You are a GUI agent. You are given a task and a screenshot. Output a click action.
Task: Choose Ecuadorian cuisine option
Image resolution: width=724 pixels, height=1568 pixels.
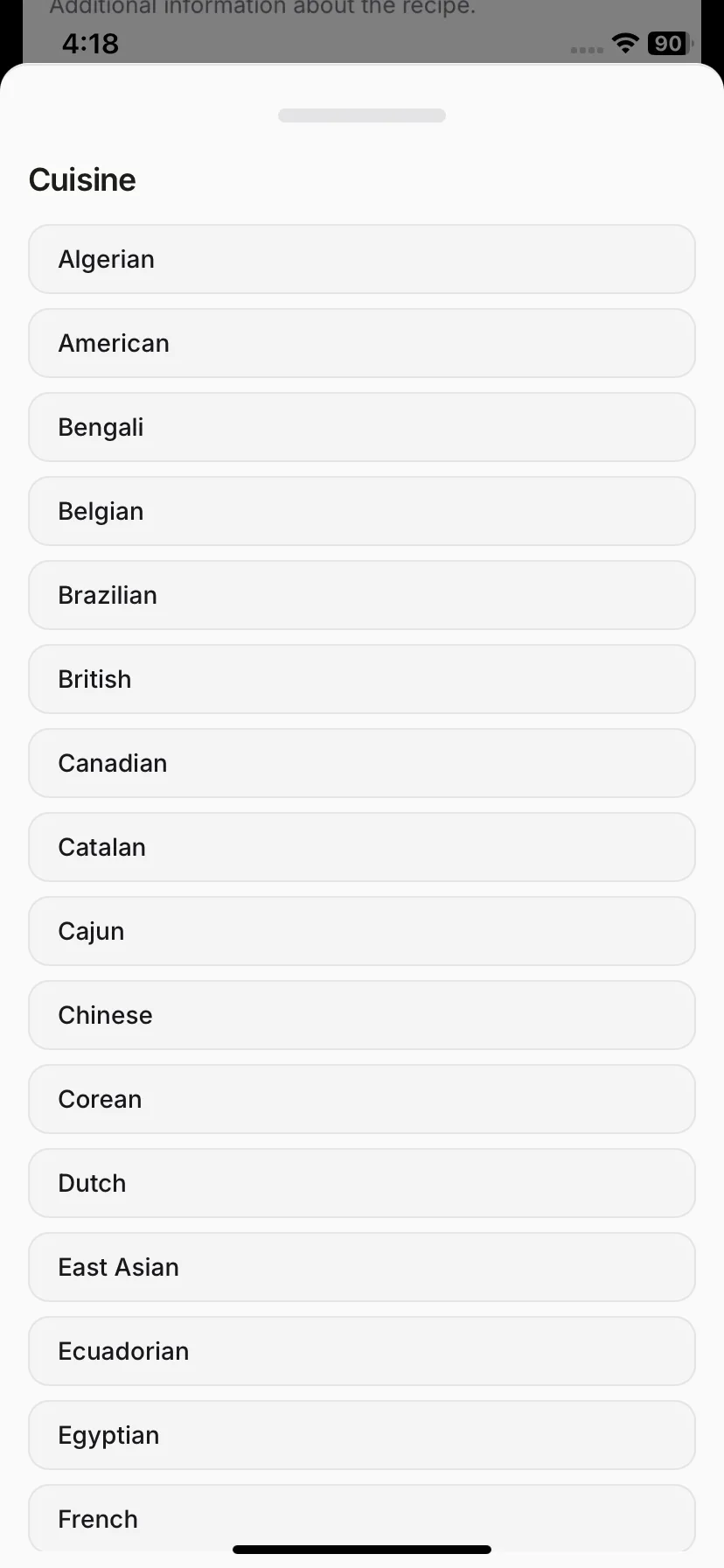[362, 1351]
